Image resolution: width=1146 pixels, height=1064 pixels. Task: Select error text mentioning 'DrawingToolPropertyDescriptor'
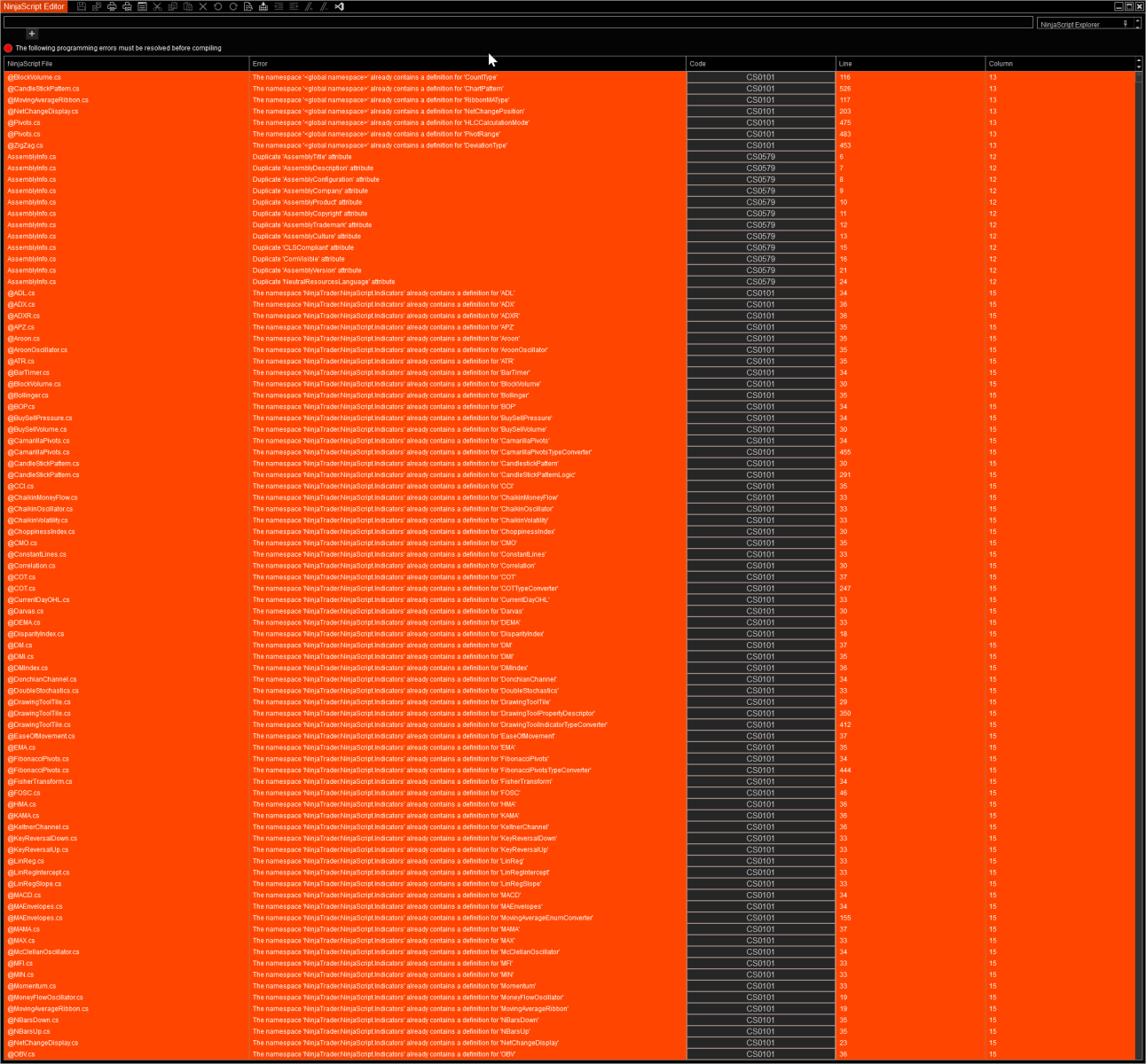point(424,714)
